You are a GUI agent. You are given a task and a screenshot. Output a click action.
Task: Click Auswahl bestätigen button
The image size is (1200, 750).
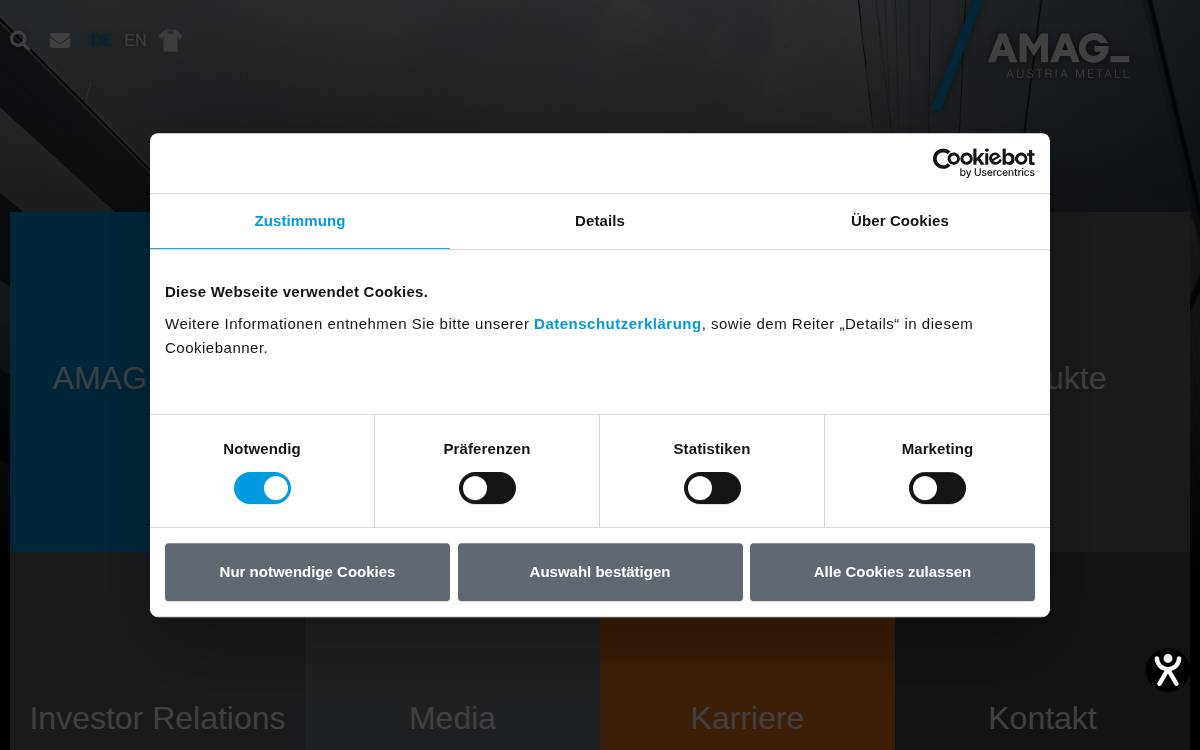tap(600, 572)
